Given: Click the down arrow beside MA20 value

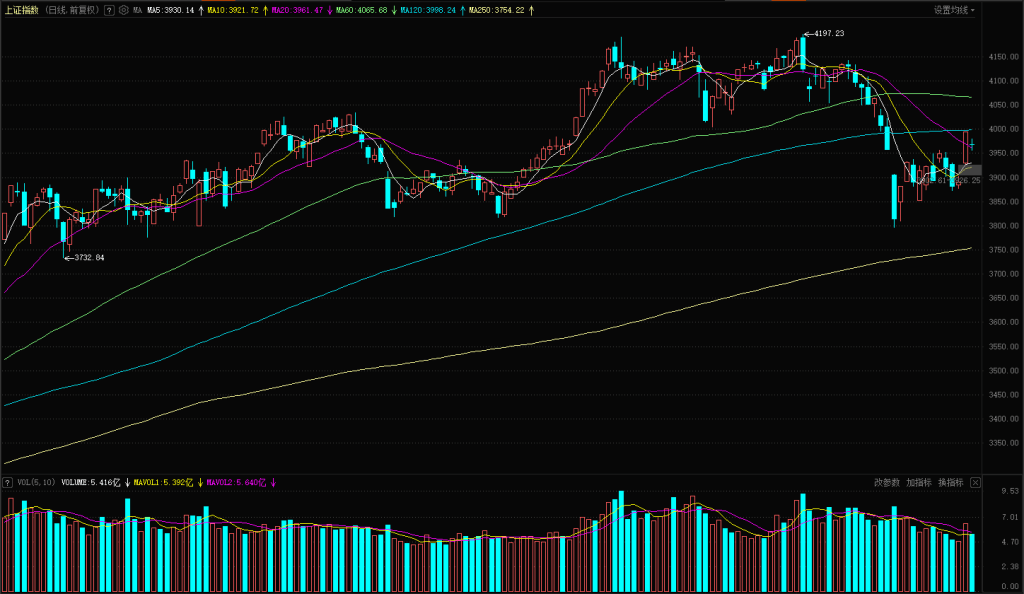Looking at the screenshot, I should [330, 10].
